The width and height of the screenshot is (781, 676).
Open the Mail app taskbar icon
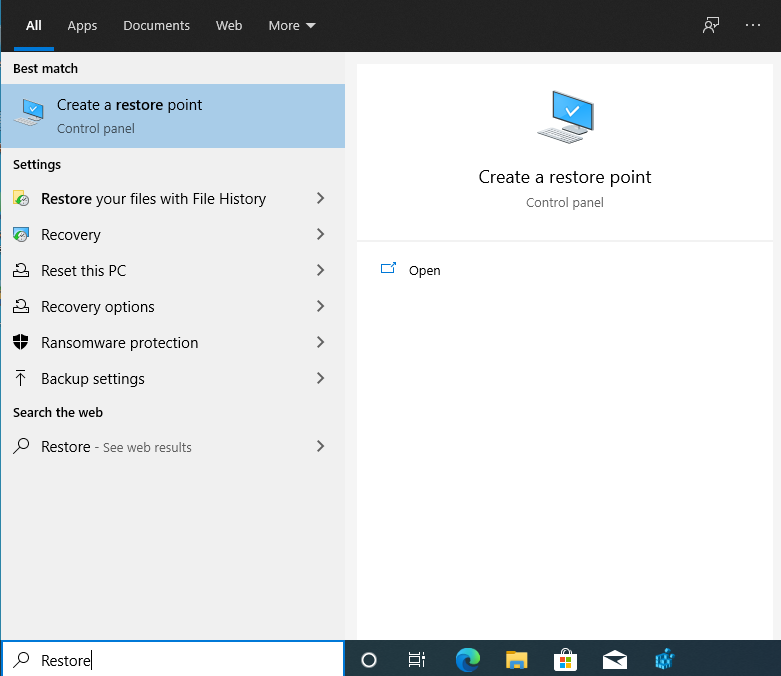point(614,659)
